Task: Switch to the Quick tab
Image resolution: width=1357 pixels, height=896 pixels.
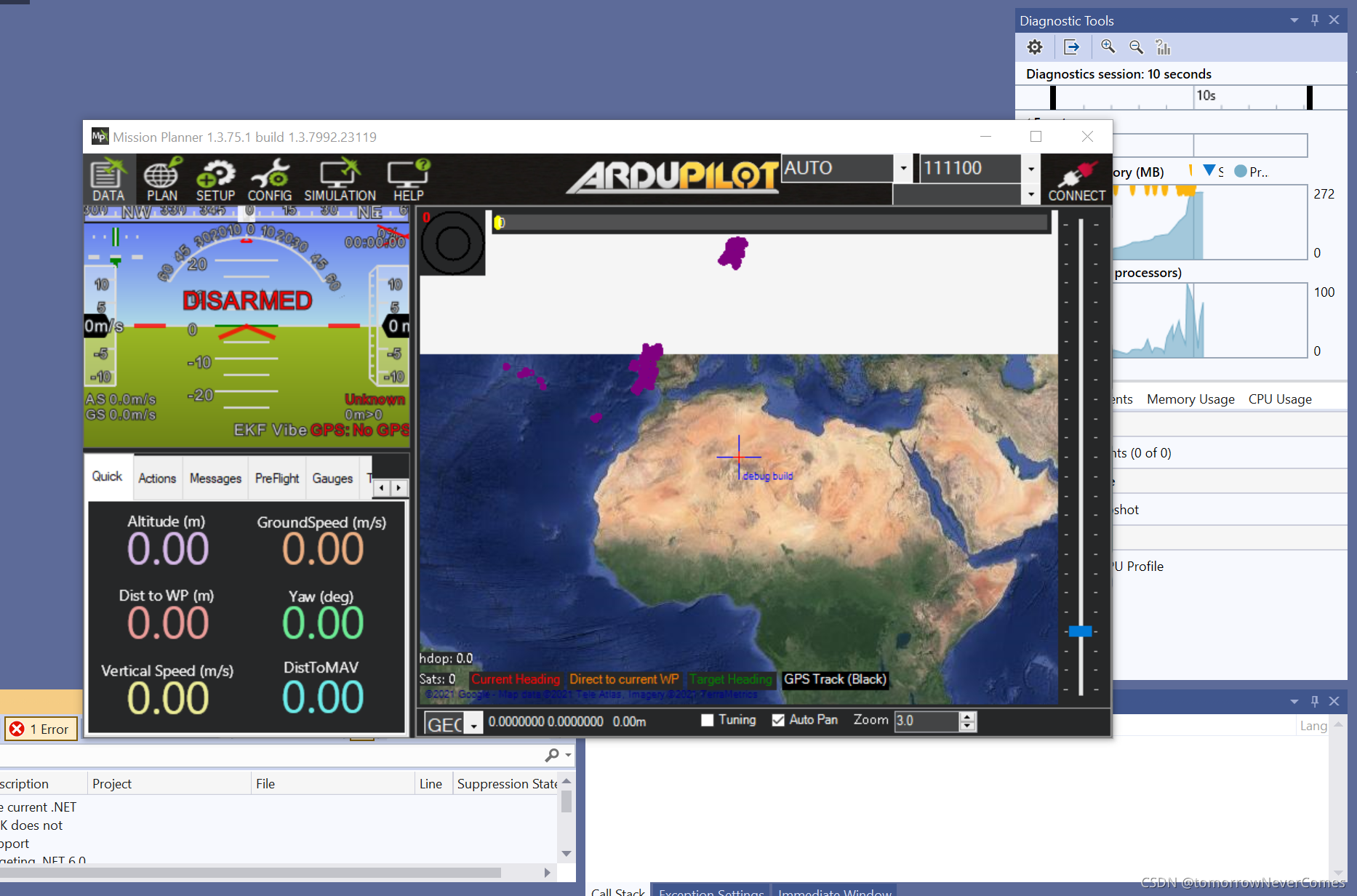Action: coord(107,476)
